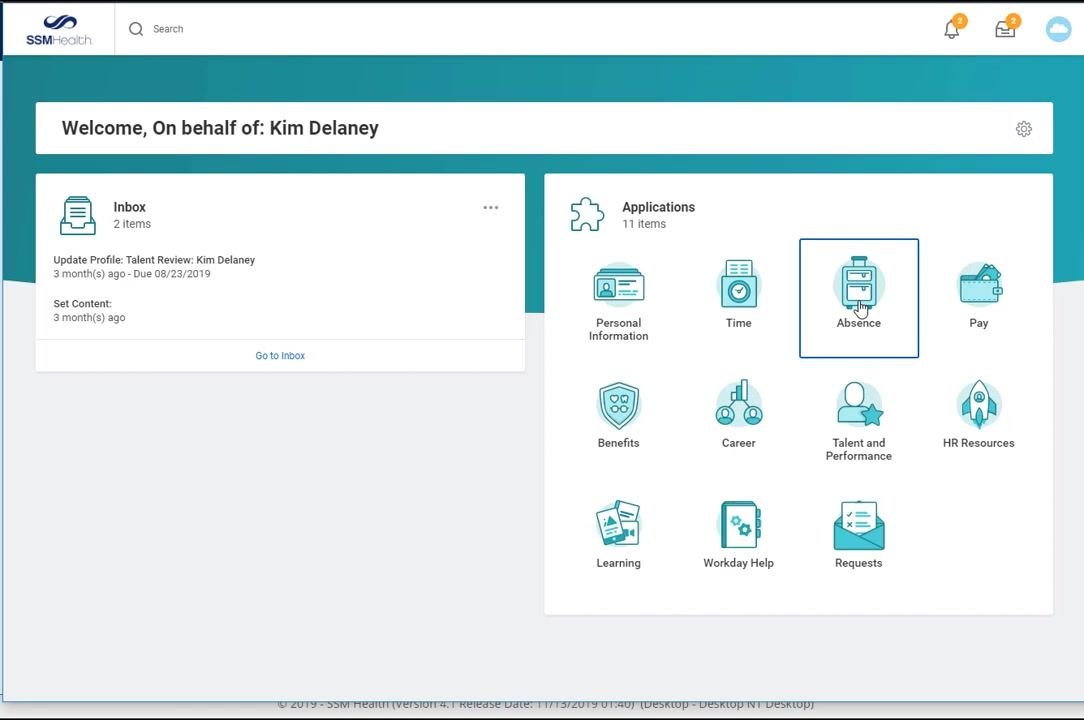
Task: Open the Inbox card ellipsis menu
Action: coord(491,207)
